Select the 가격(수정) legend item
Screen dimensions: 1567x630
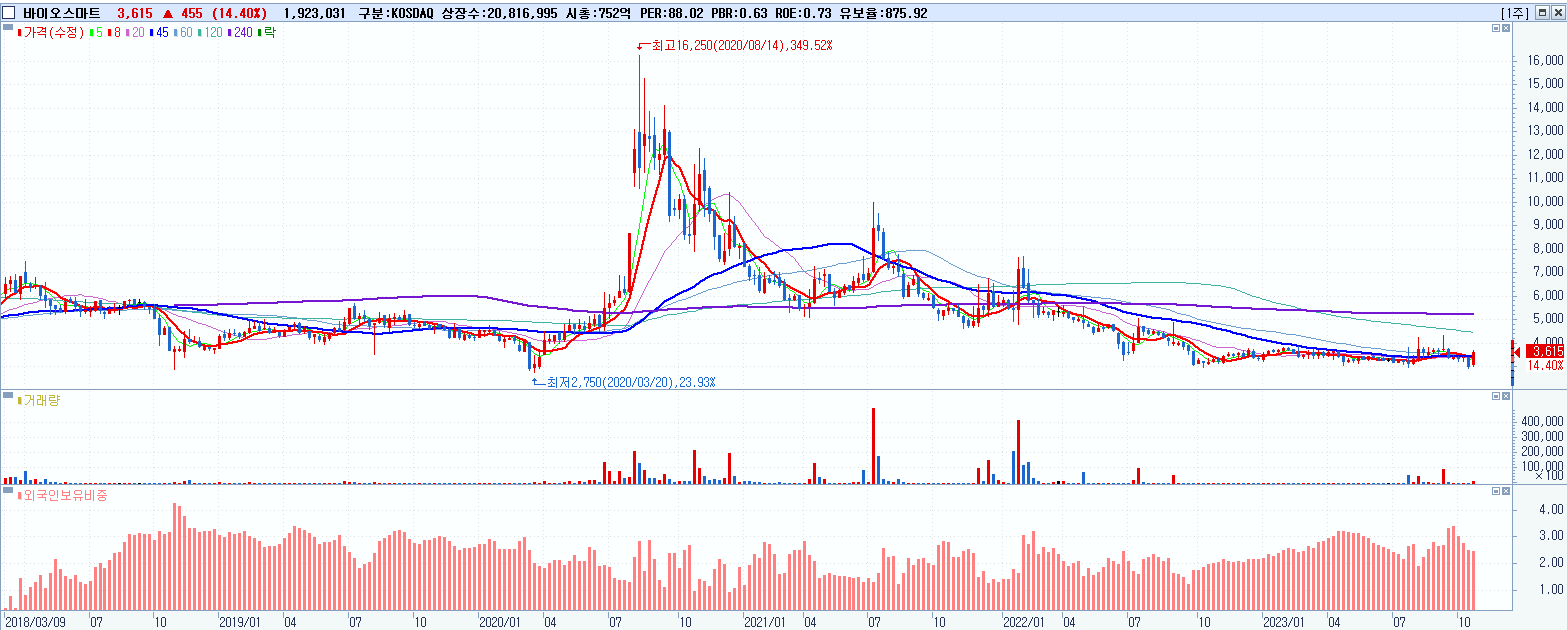53,33
